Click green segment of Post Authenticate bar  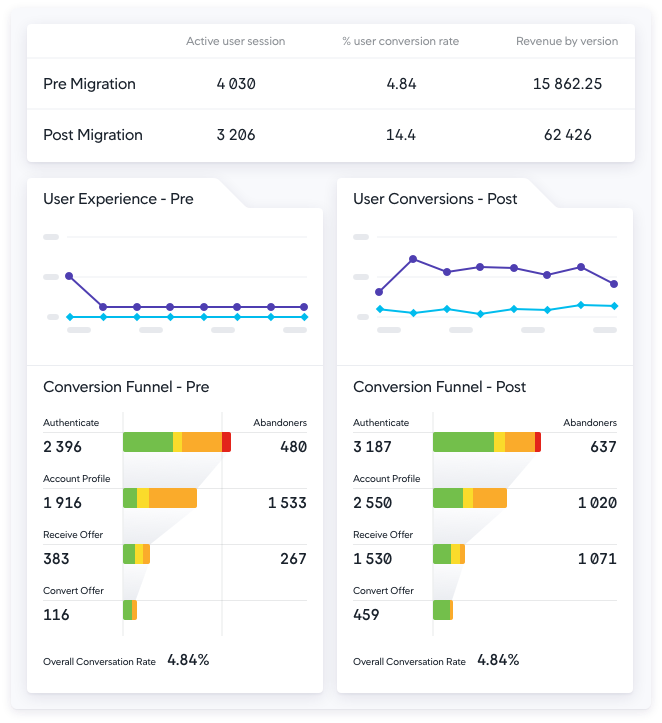pyautogui.click(x=463, y=442)
